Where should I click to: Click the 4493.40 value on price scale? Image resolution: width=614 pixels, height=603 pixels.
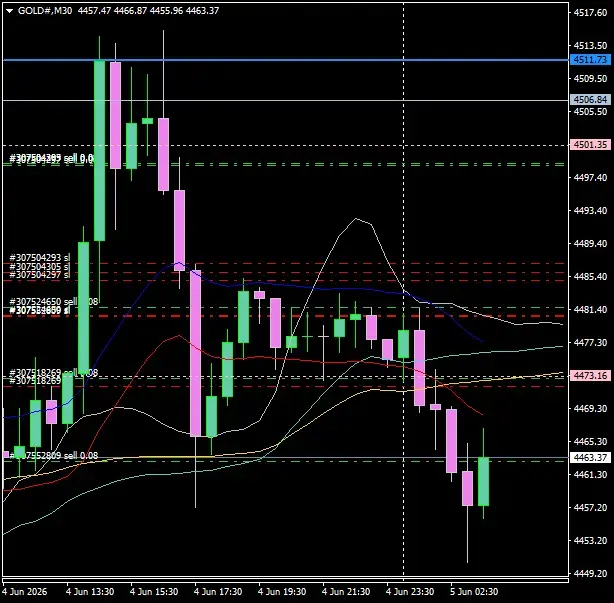click(x=590, y=210)
